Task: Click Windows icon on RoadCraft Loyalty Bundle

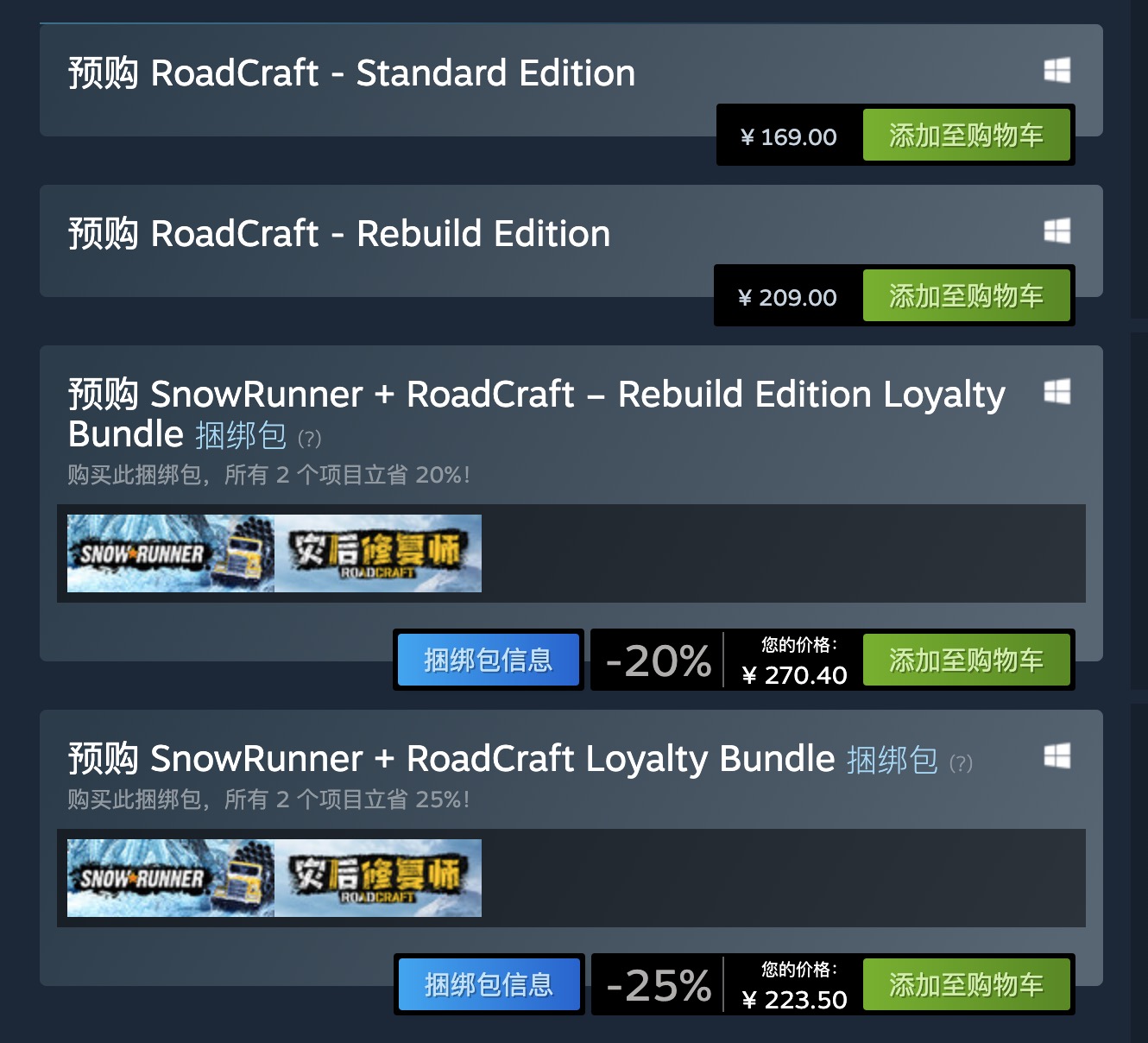Action: click(x=1057, y=755)
